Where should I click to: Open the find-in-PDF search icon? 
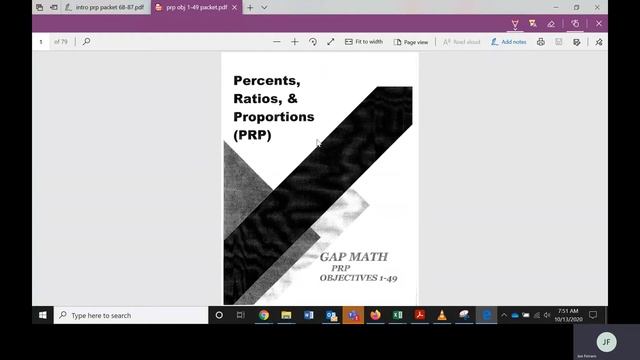86,42
